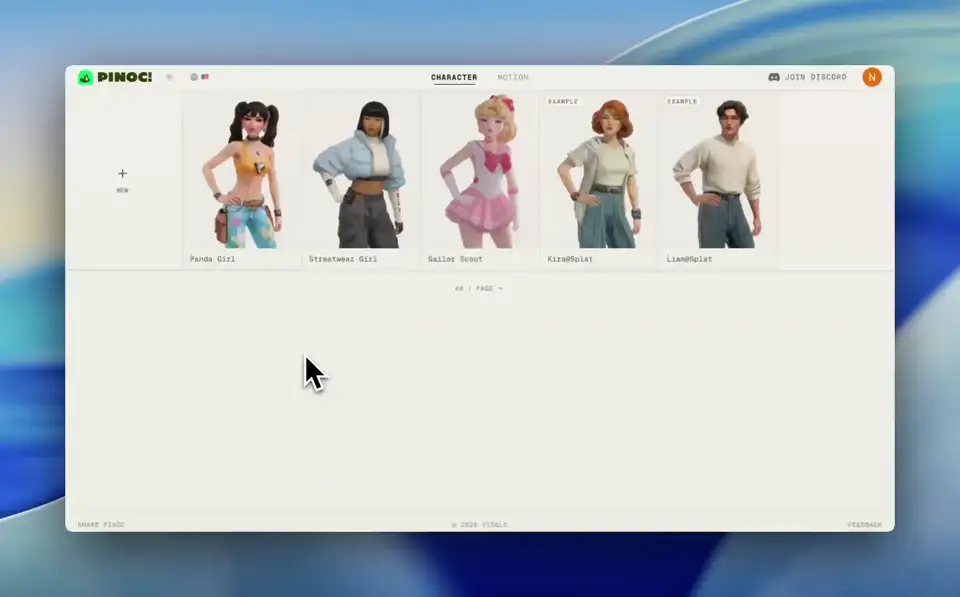Open the language selector with flag

200,77
